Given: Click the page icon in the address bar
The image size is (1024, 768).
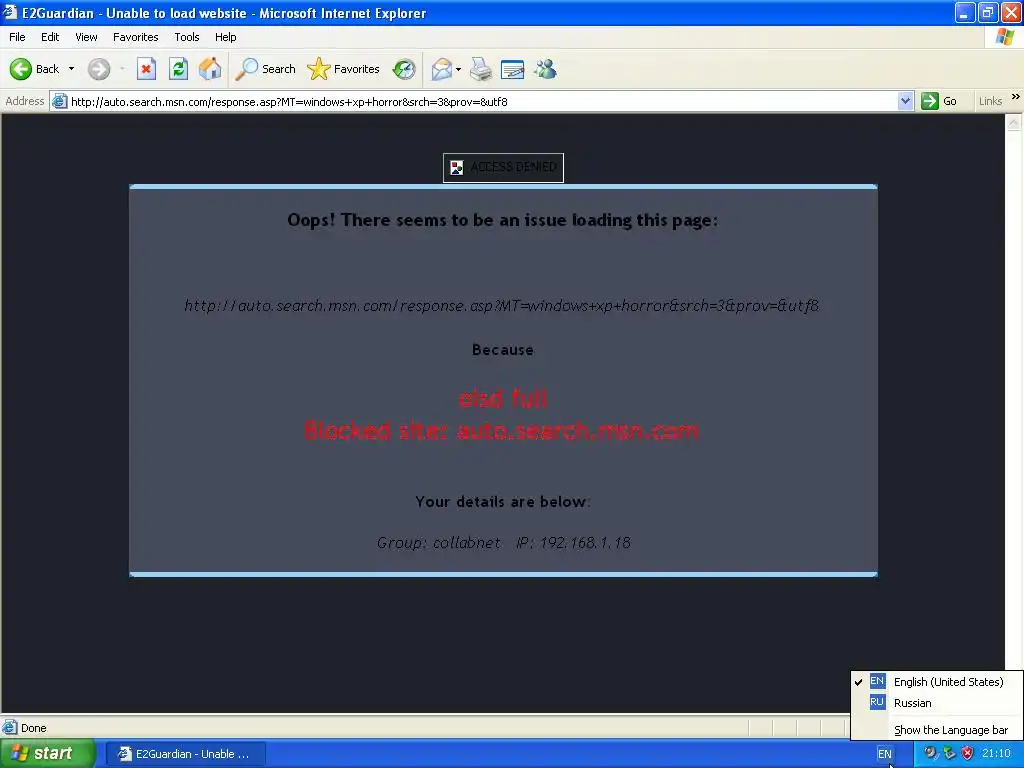Looking at the screenshot, I should coord(59,101).
